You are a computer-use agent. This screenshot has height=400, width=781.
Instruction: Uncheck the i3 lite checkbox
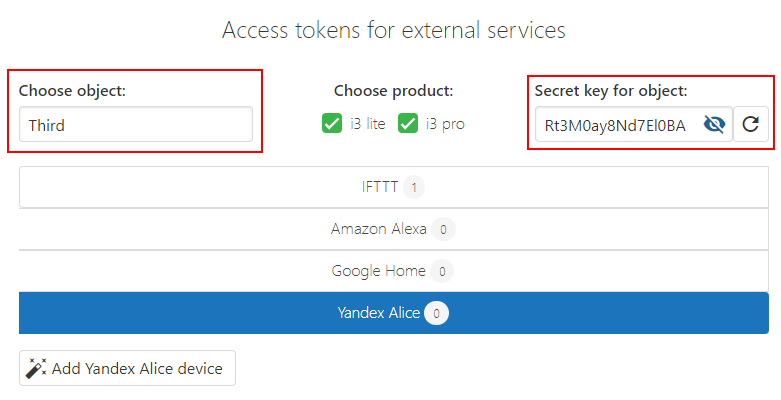[332, 124]
